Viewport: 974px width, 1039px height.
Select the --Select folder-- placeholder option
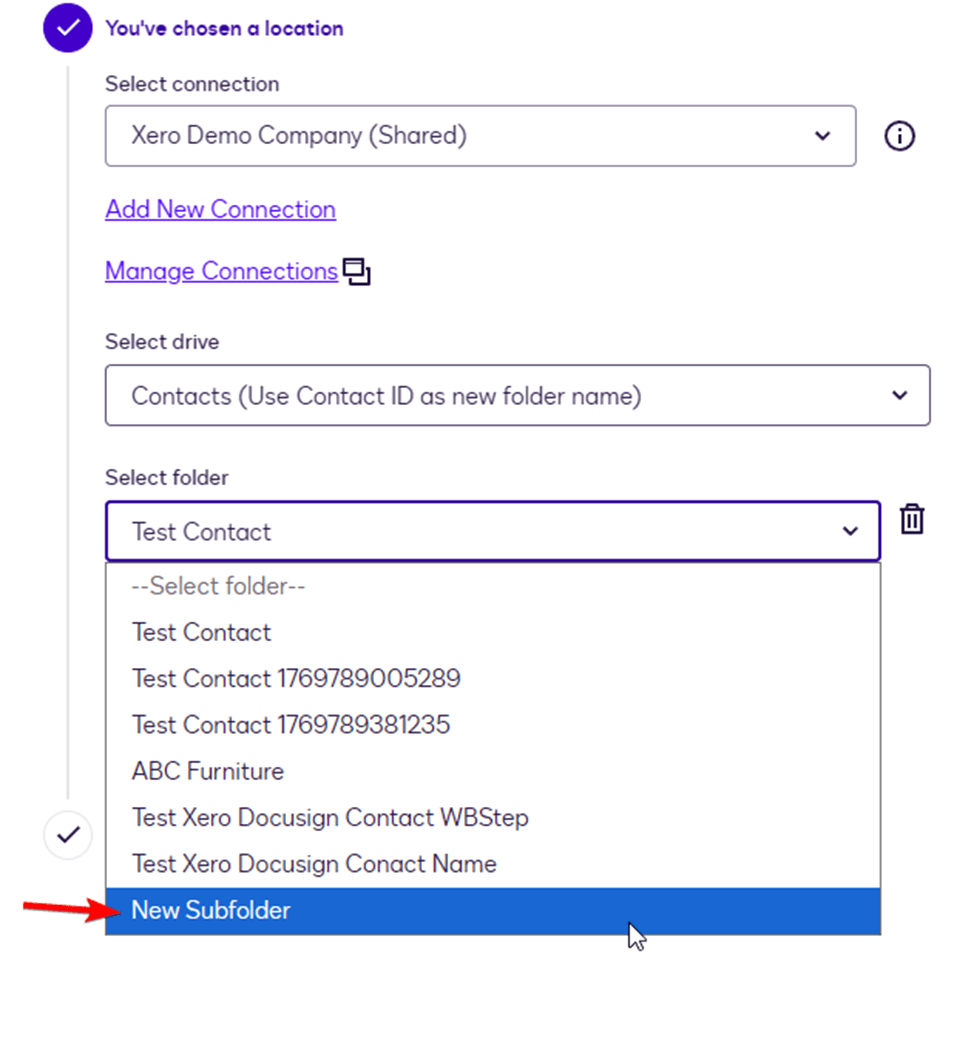218,586
